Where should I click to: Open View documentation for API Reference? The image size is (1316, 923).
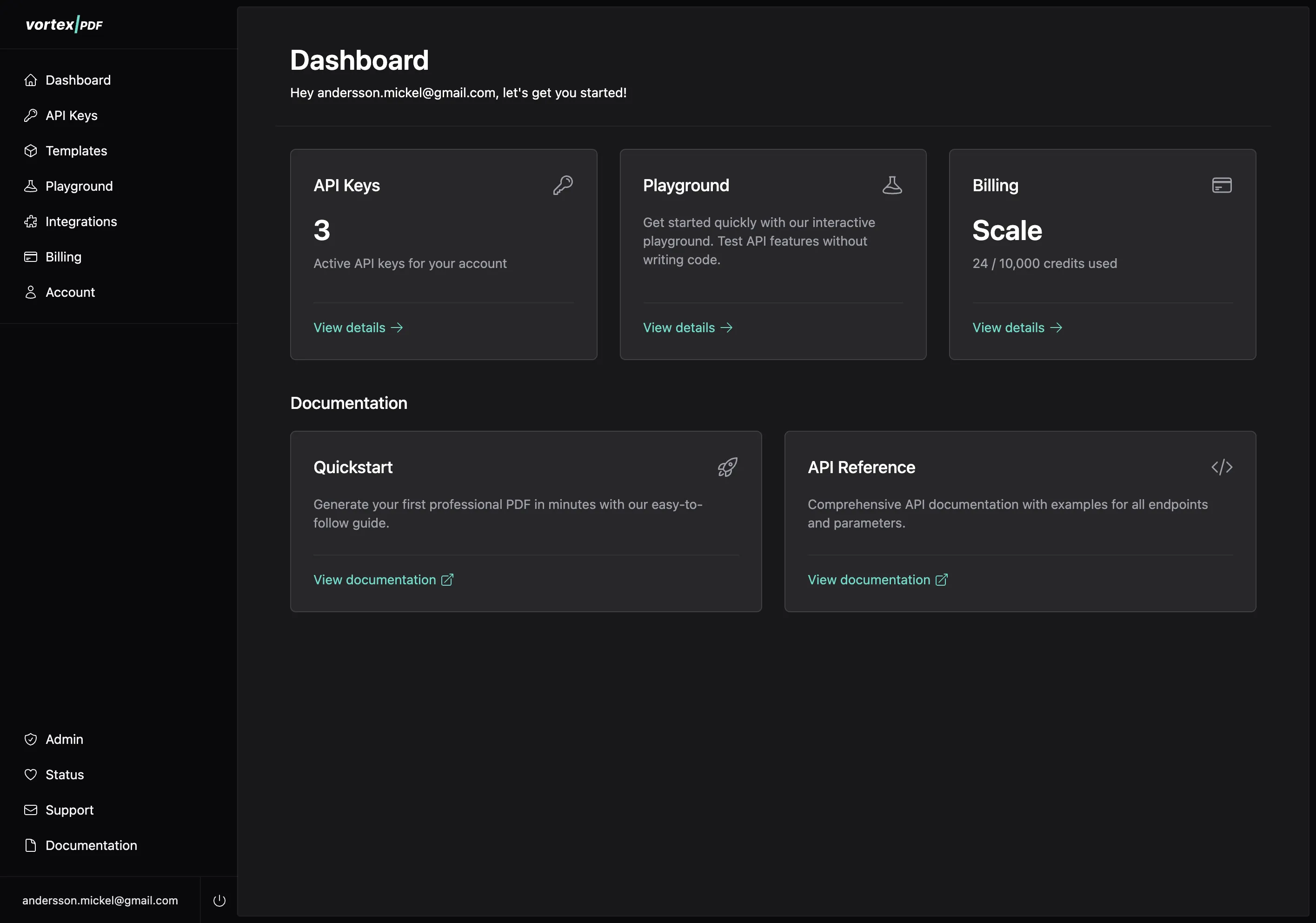pos(878,580)
